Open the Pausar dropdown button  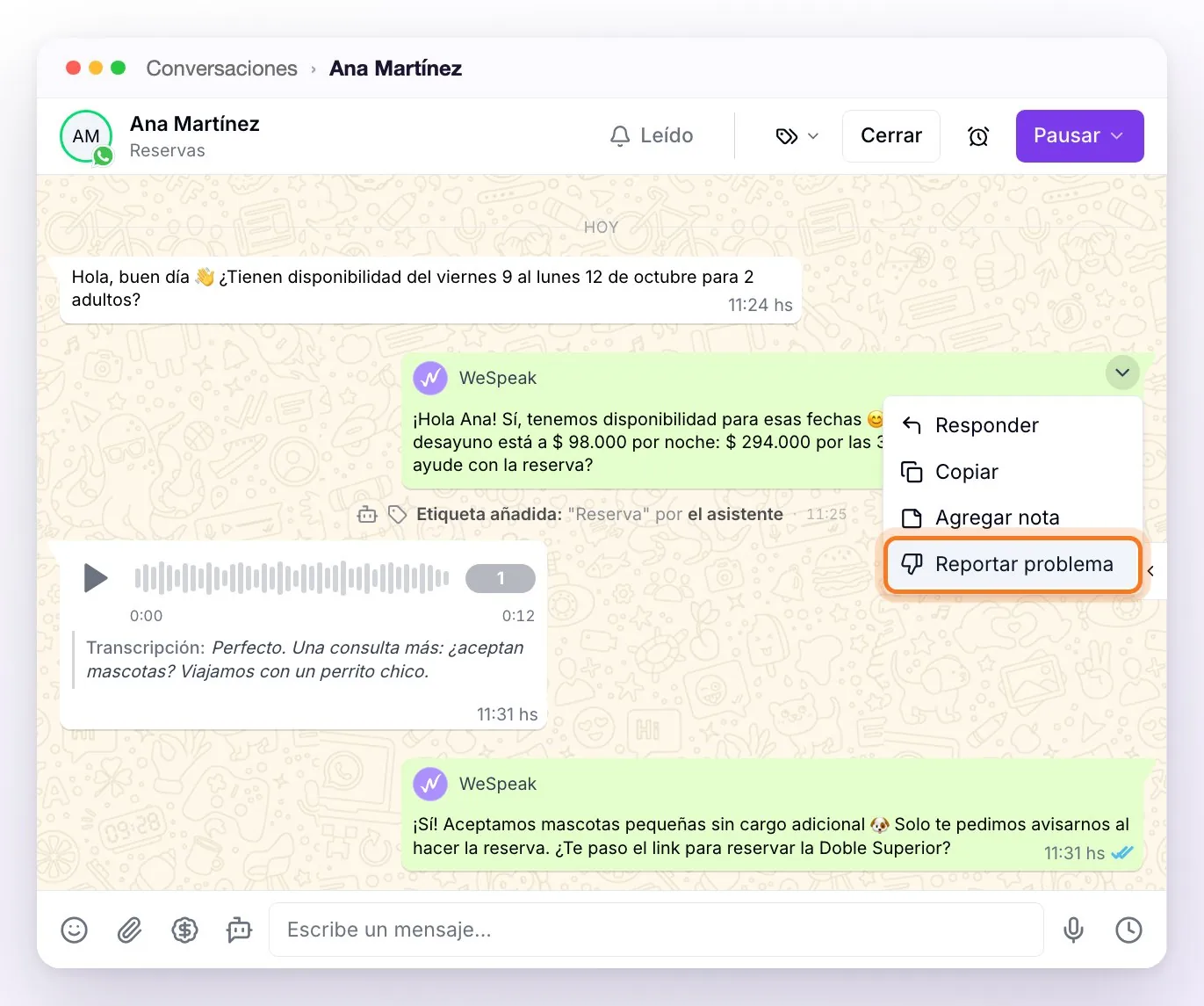coord(1079,136)
